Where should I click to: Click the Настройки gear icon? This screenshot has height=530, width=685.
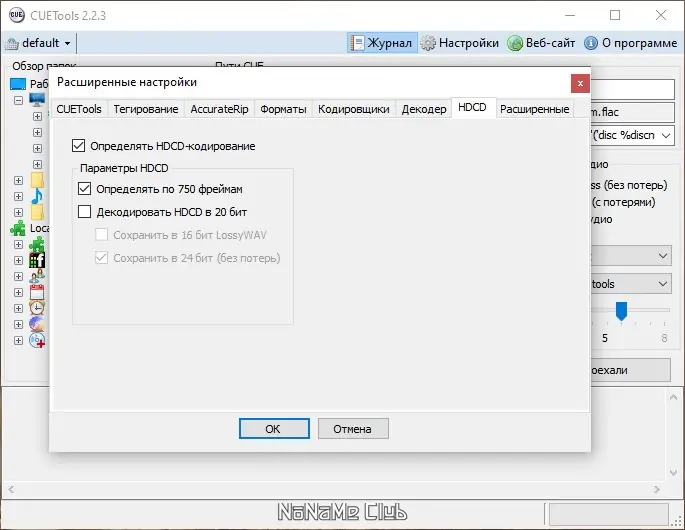pyautogui.click(x=428, y=43)
